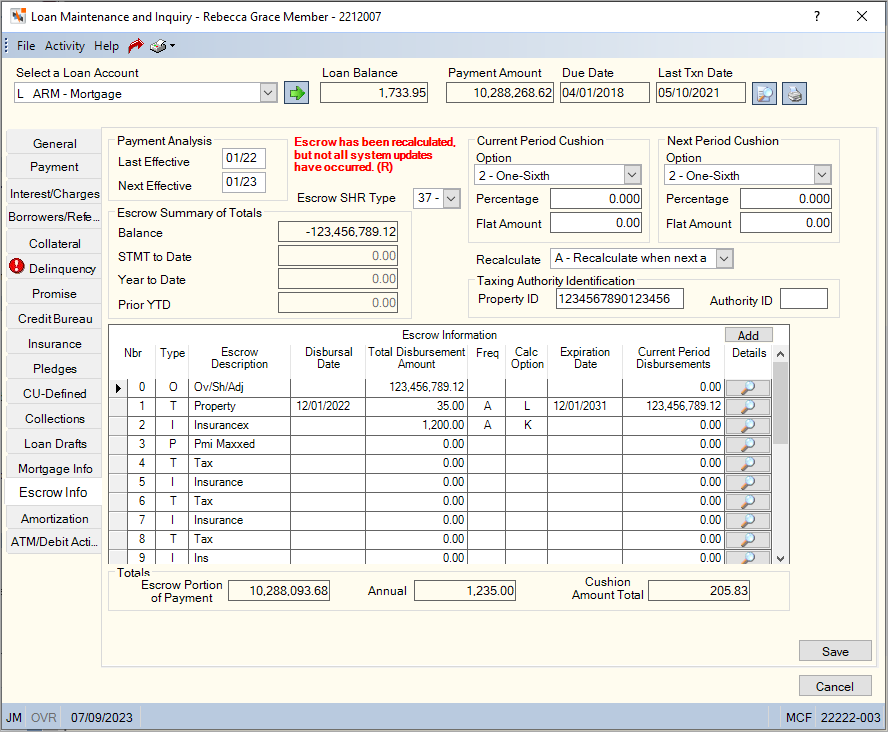
Task: Click the green arrow go button
Action: click(x=297, y=93)
